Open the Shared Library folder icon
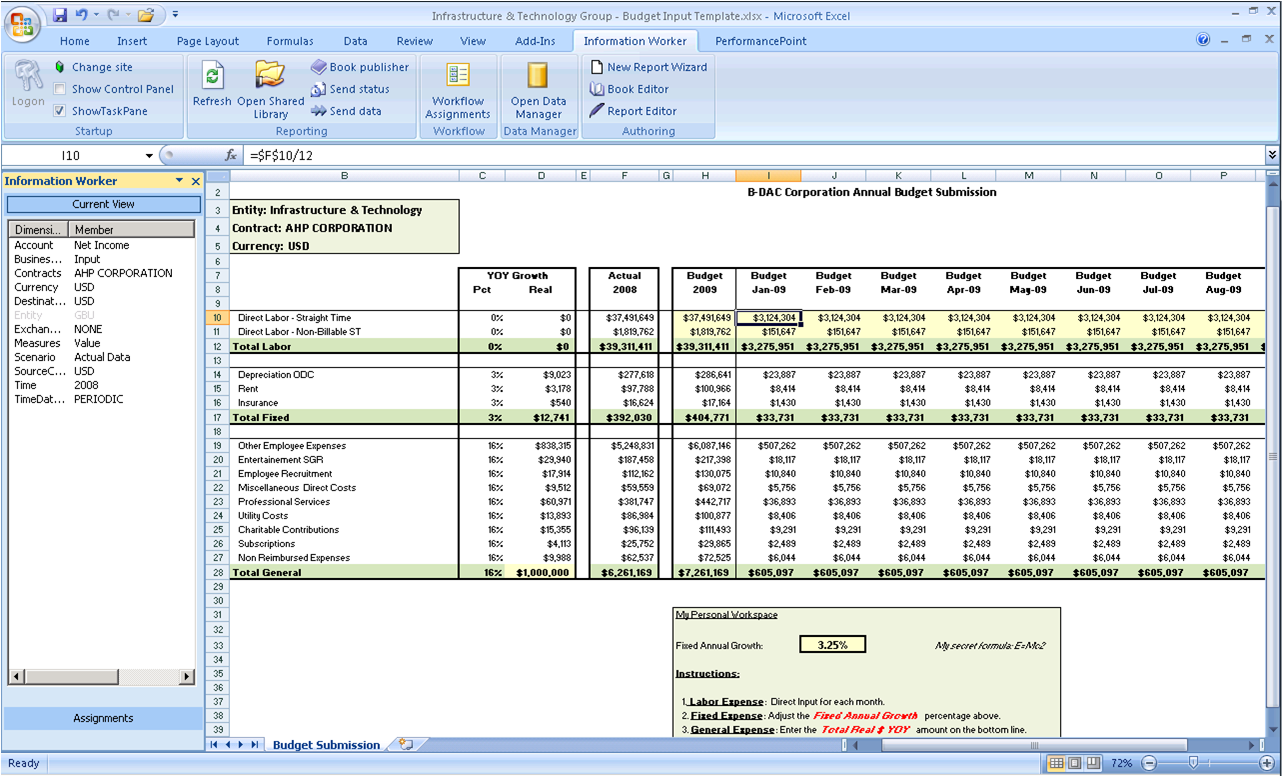The height and width of the screenshot is (777, 1283). 270,77
